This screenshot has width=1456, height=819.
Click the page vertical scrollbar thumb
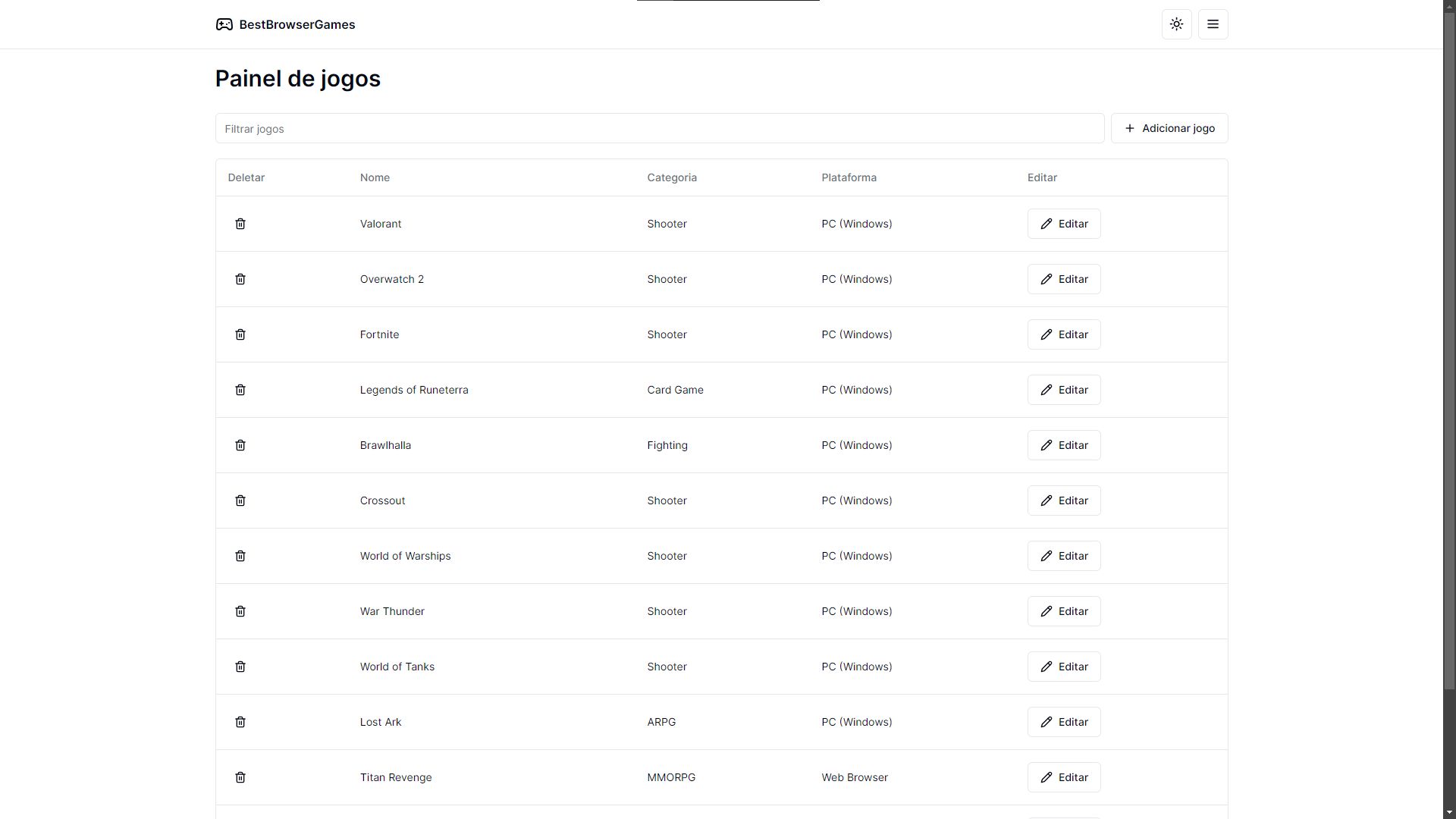point(1448,349)
